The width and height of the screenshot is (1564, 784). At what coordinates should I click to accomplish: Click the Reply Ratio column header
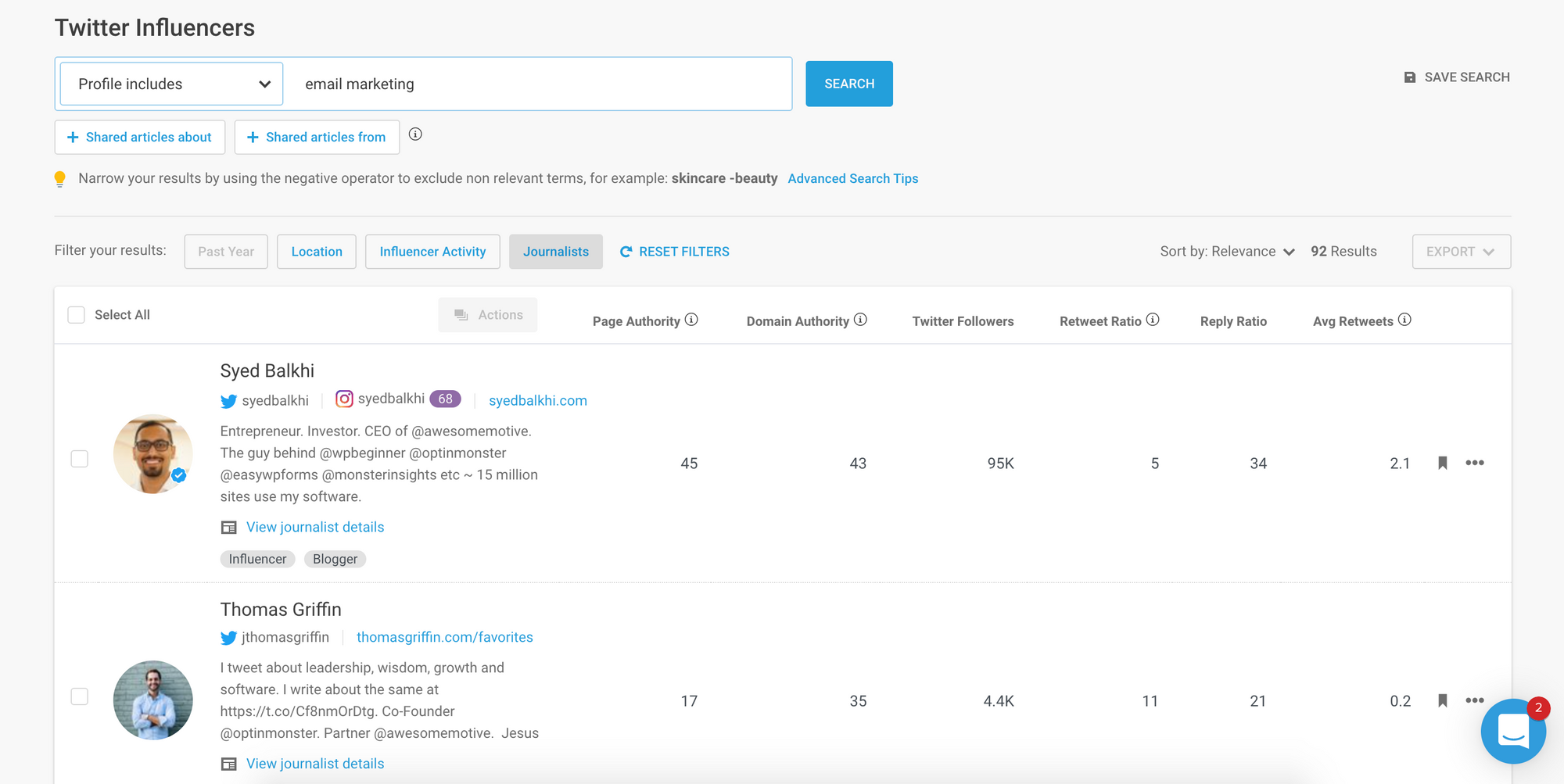click(x=1233, y=321)
